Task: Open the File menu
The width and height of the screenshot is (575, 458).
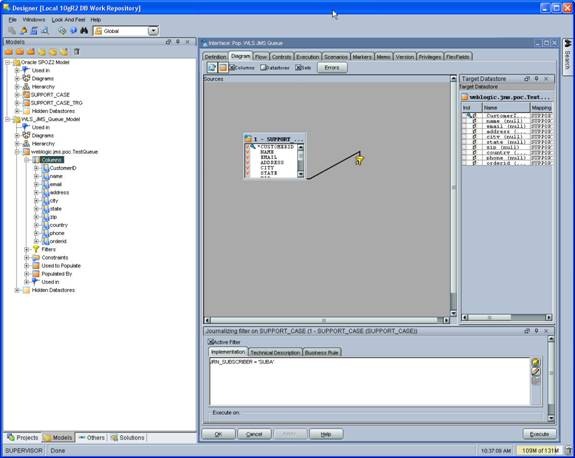Action: point(13,19)
